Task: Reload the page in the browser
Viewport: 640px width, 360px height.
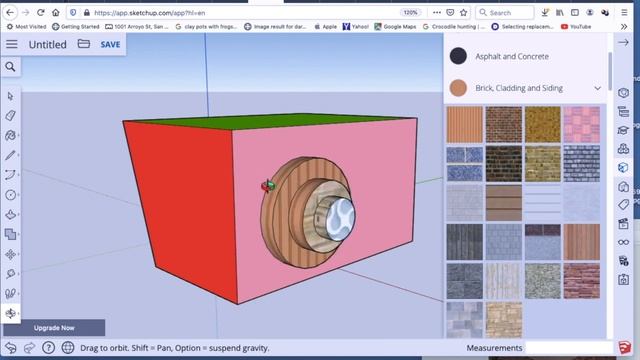Action: 40,13
